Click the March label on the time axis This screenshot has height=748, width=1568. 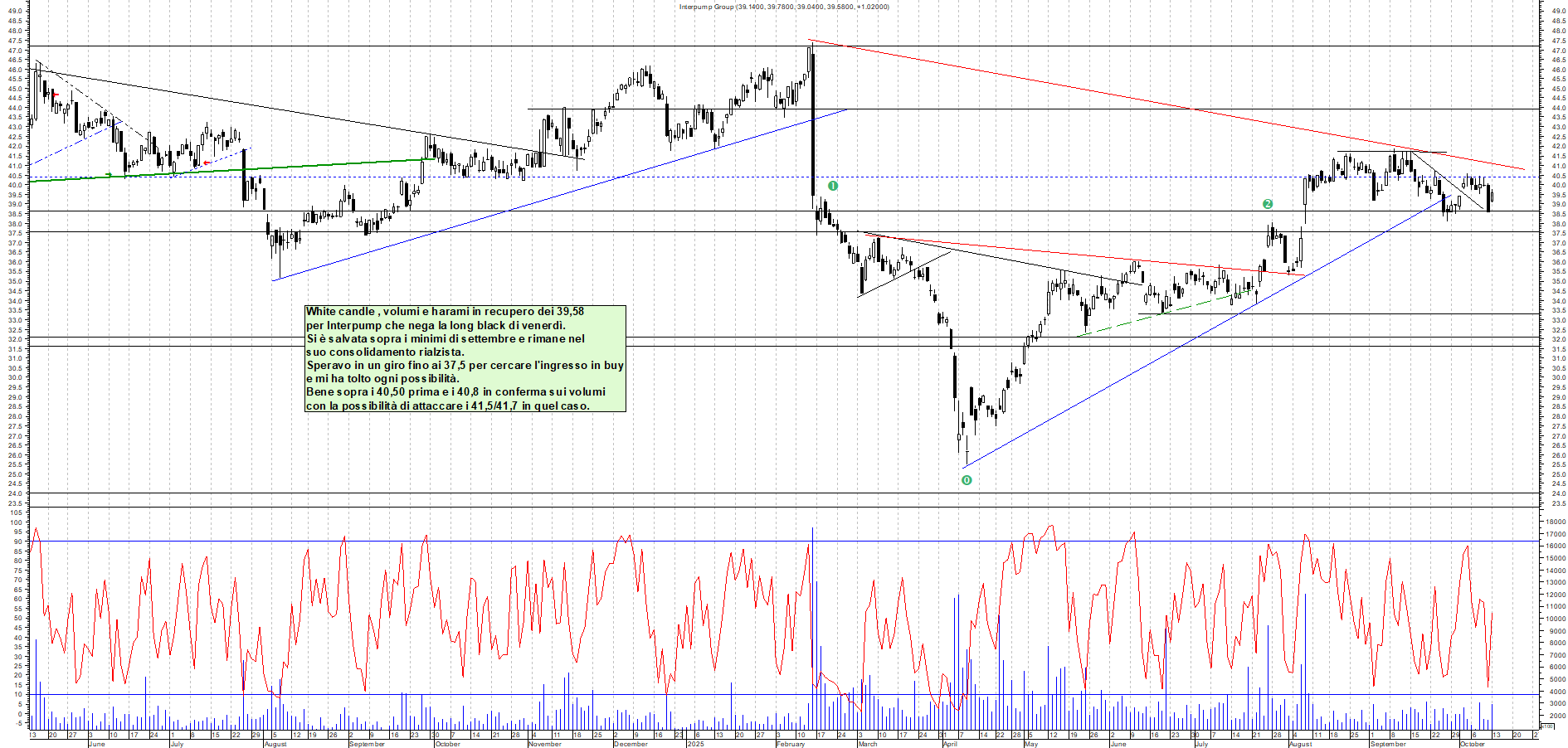pos(868,744)
